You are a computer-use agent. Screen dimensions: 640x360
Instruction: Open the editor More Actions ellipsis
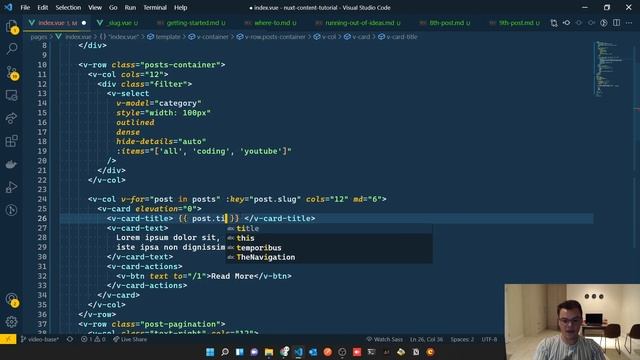point(629,23)
